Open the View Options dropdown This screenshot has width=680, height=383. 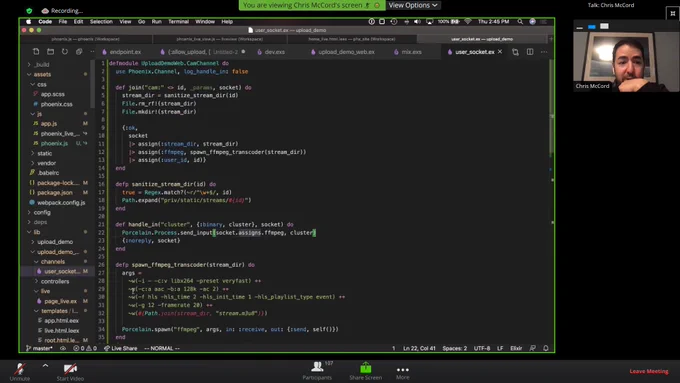click(x=412, y=5)
